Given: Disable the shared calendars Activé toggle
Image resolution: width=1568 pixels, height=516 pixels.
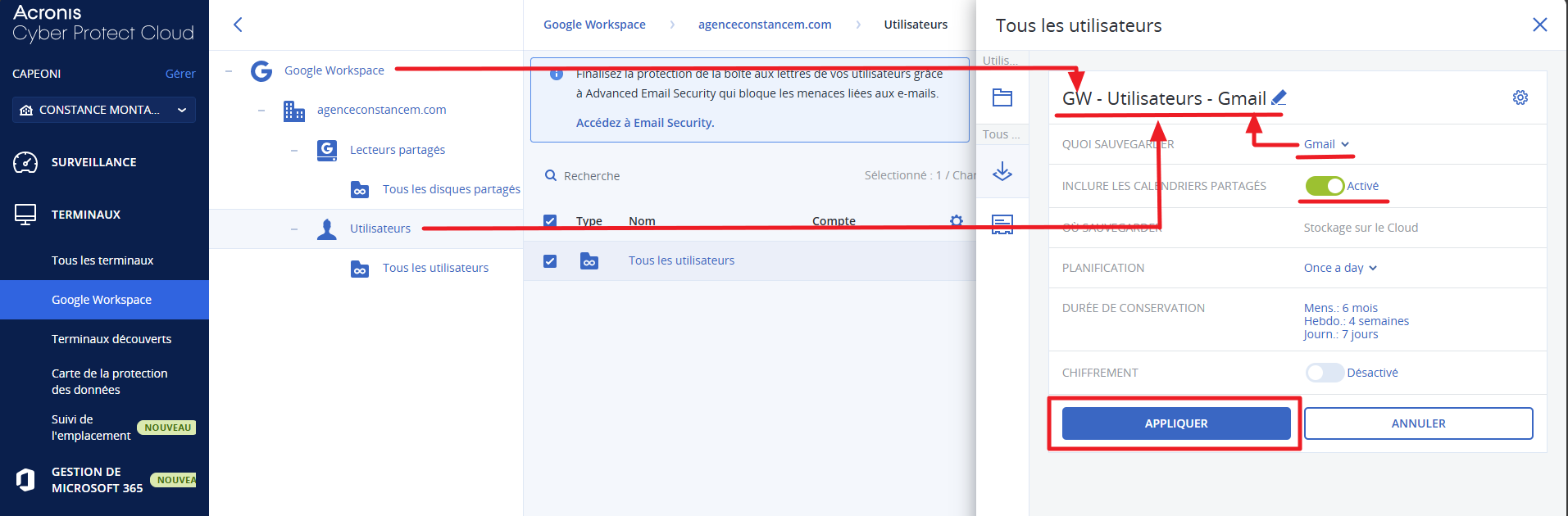Looking at the screenshot, I should [x=1325, y=186].
